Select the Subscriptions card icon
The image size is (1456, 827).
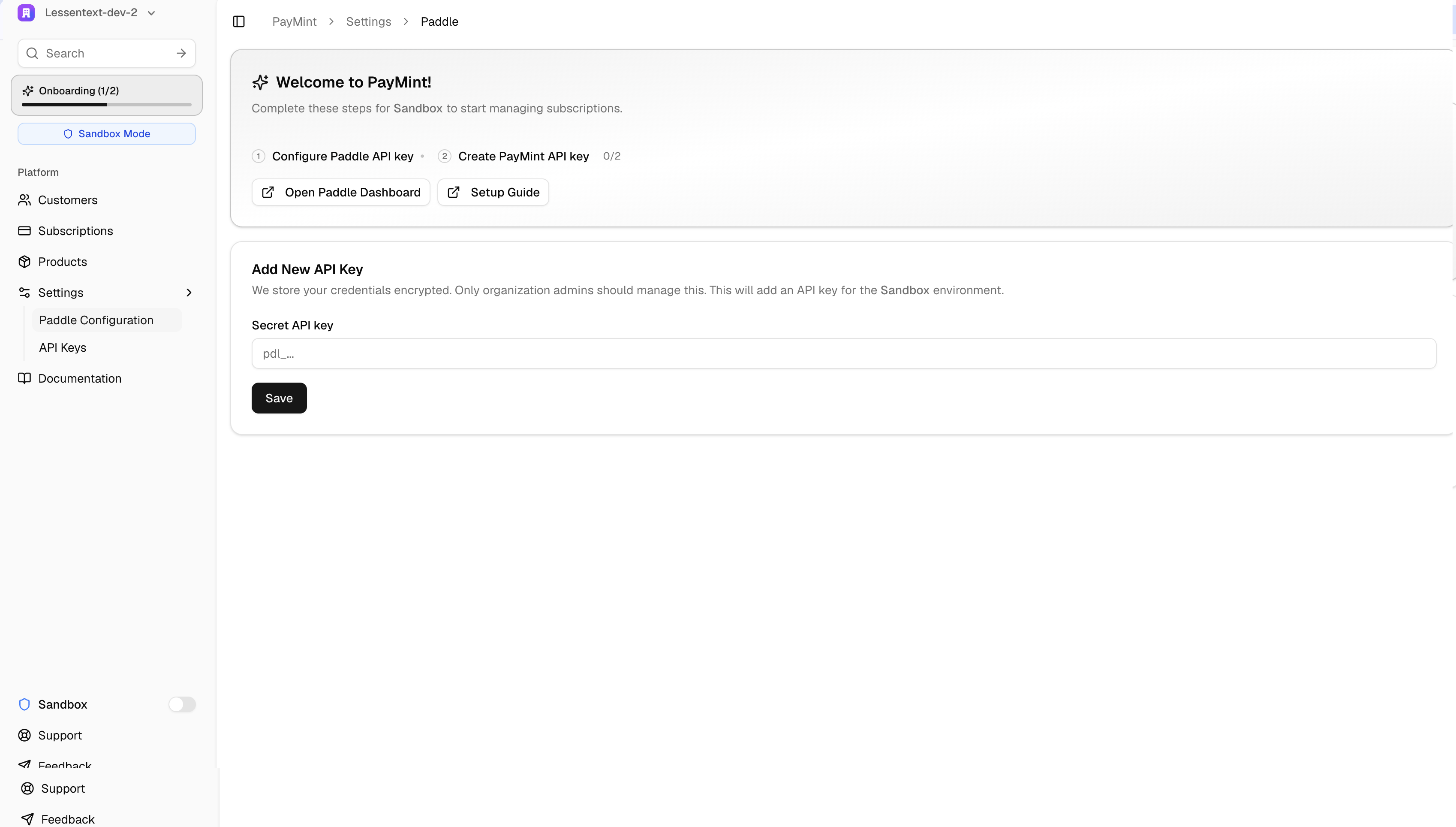point(25,231)
